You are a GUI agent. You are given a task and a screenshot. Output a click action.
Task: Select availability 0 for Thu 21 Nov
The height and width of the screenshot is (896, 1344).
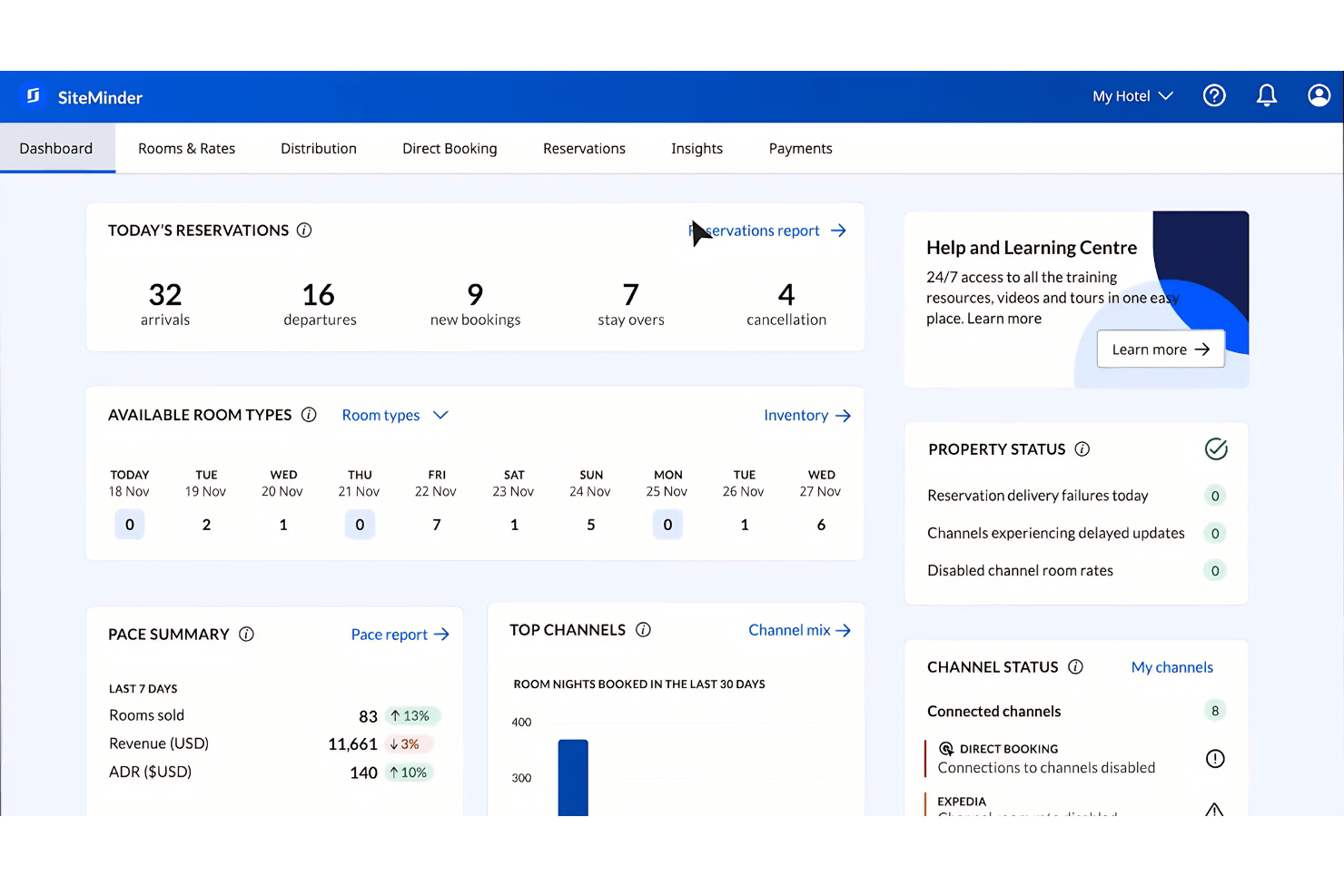[360, 525]
